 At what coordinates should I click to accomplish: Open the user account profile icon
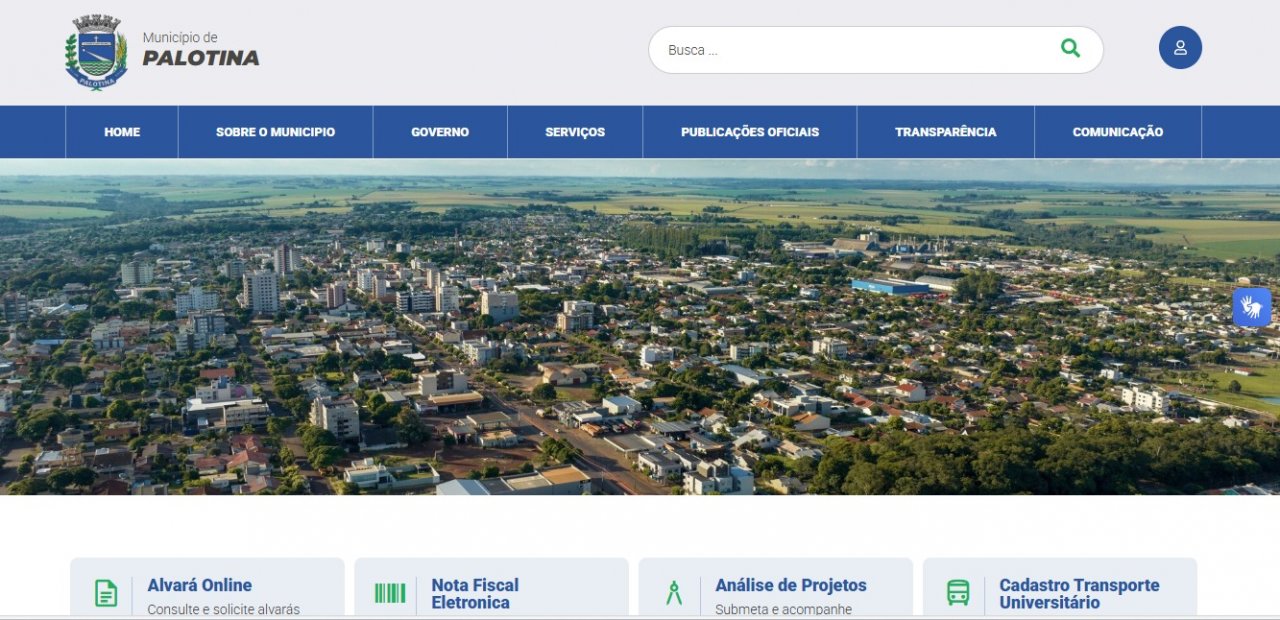click(x=1180, y=48)
